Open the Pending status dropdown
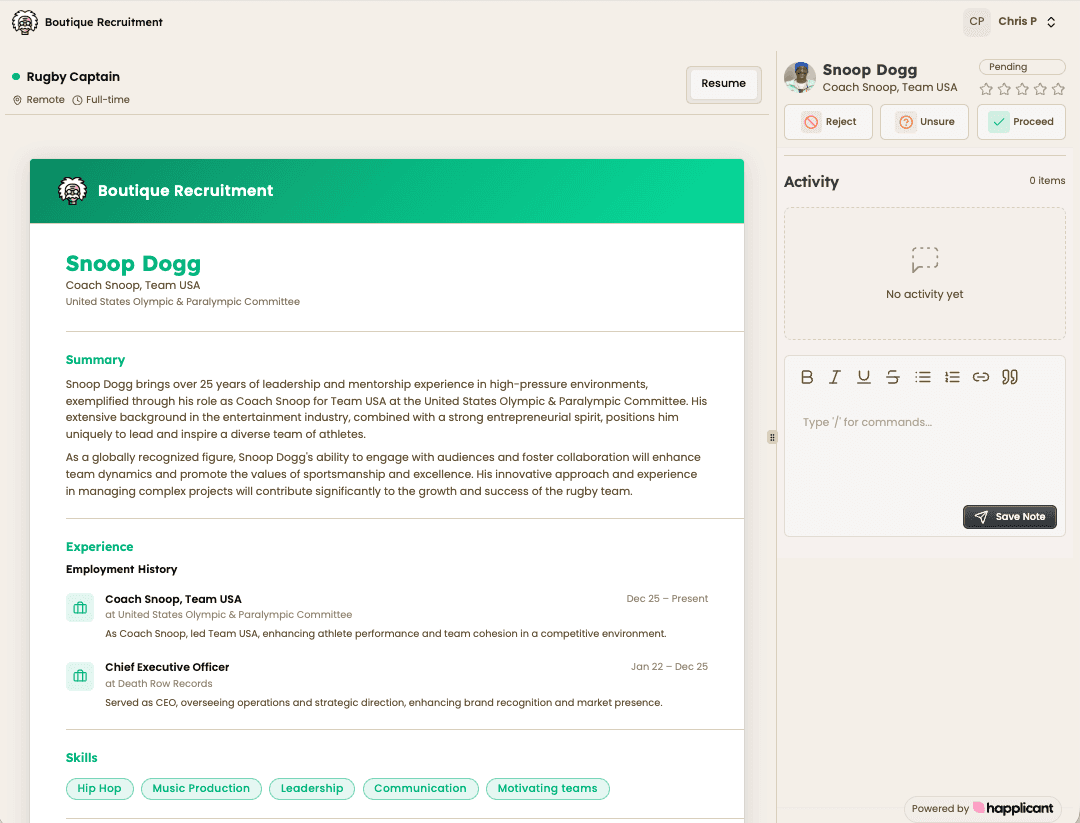Image resolution: width=1080 pixels, height=823 pixels. (1022, 67)
